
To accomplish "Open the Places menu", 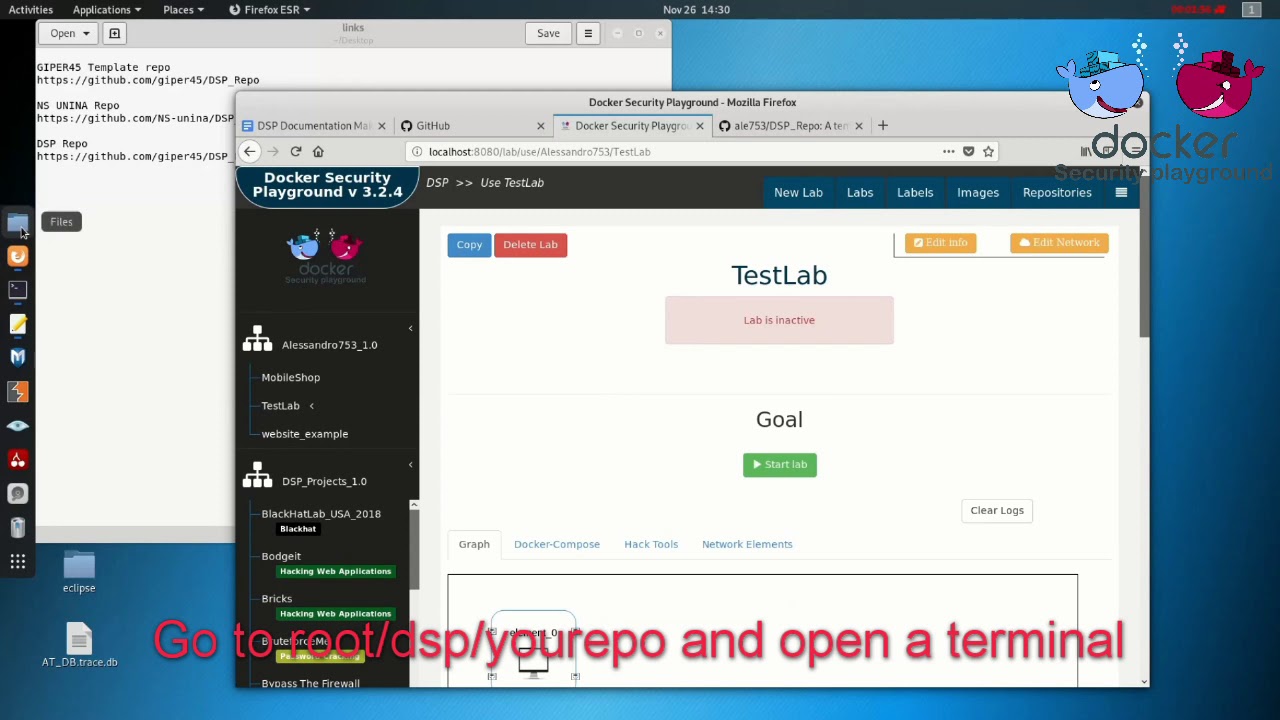I will pos(183,9).
